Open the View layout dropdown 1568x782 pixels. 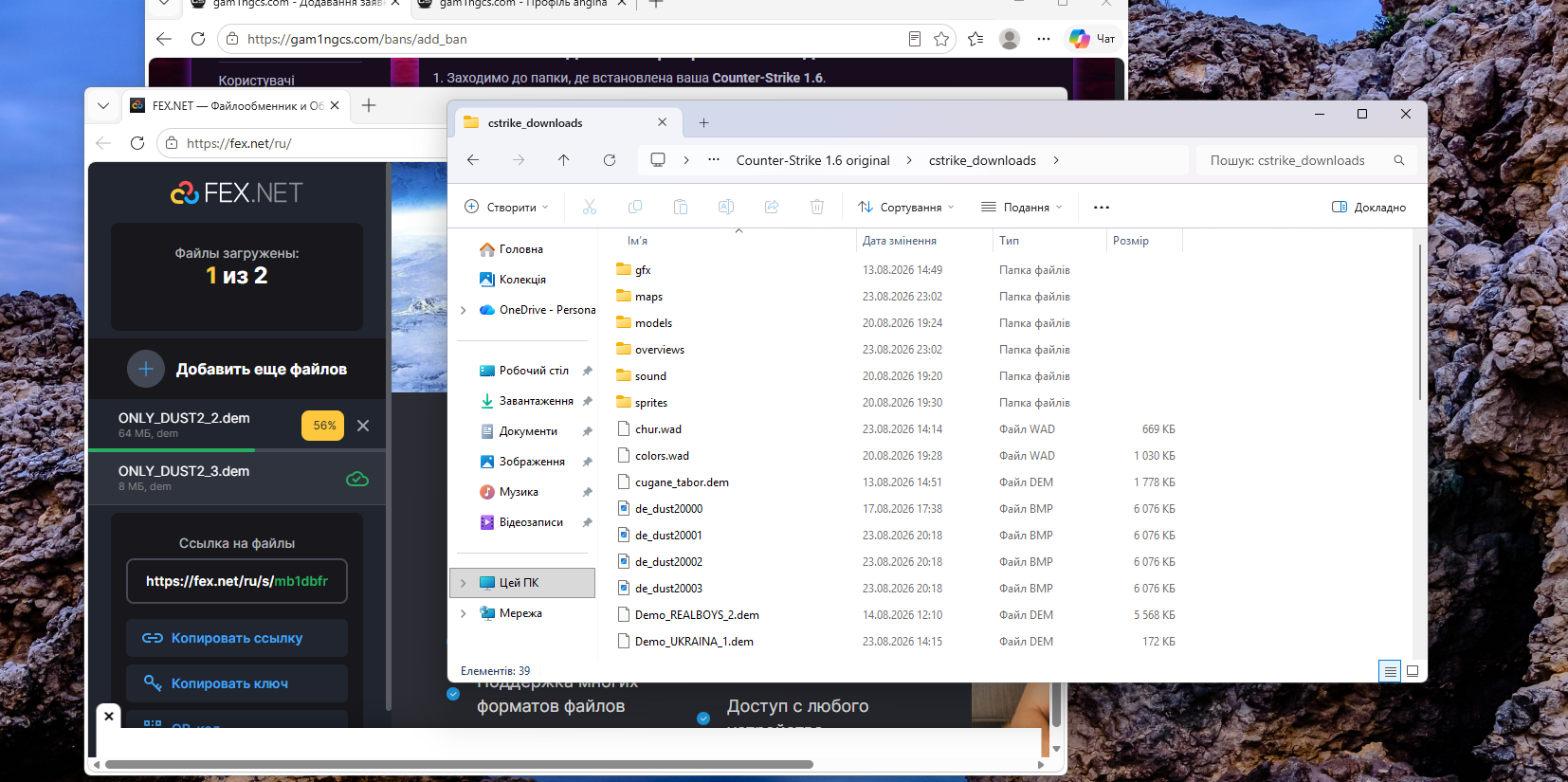tap(1022, 207)
